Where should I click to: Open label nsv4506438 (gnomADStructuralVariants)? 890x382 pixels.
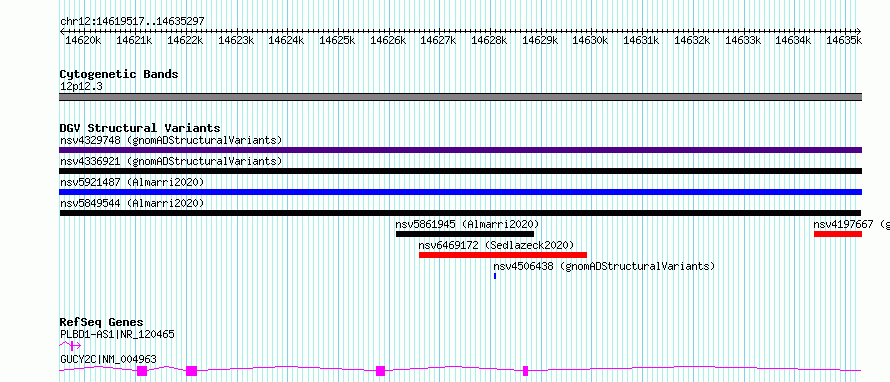click(604, 266)
